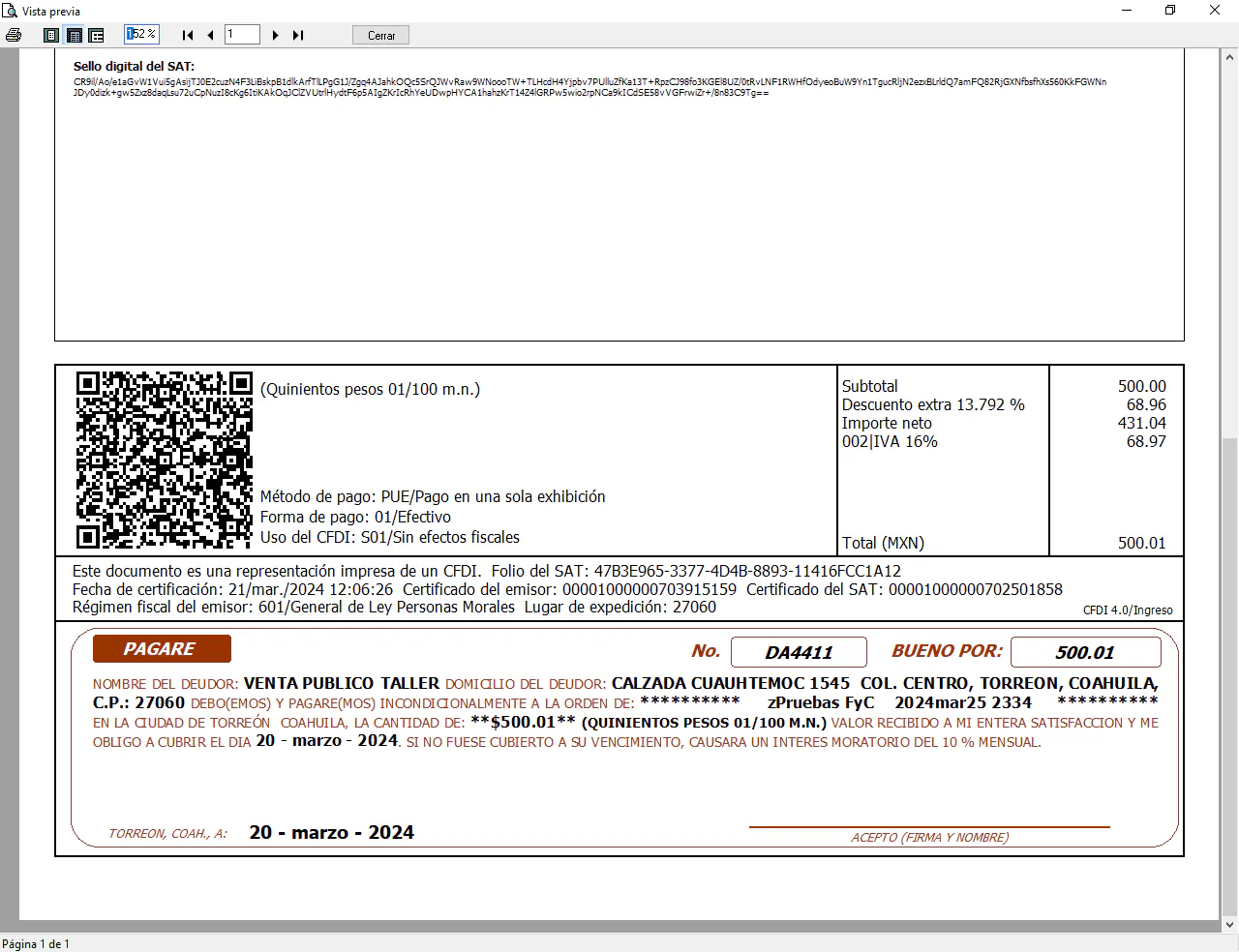Click the 'Total (MXN)' label
Image resolution: width=1239 pixels, height=952 pixels.
[x=883, y=543]
